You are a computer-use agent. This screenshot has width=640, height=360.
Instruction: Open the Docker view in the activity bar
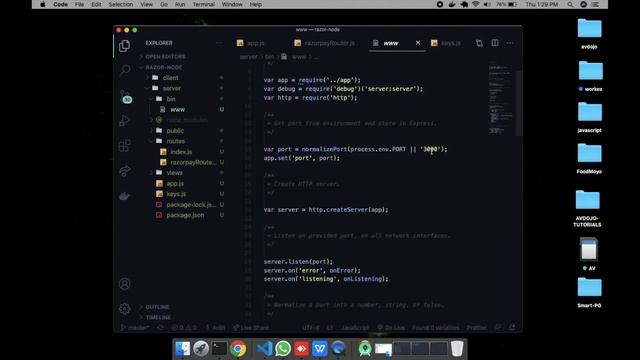pos(124,196)
